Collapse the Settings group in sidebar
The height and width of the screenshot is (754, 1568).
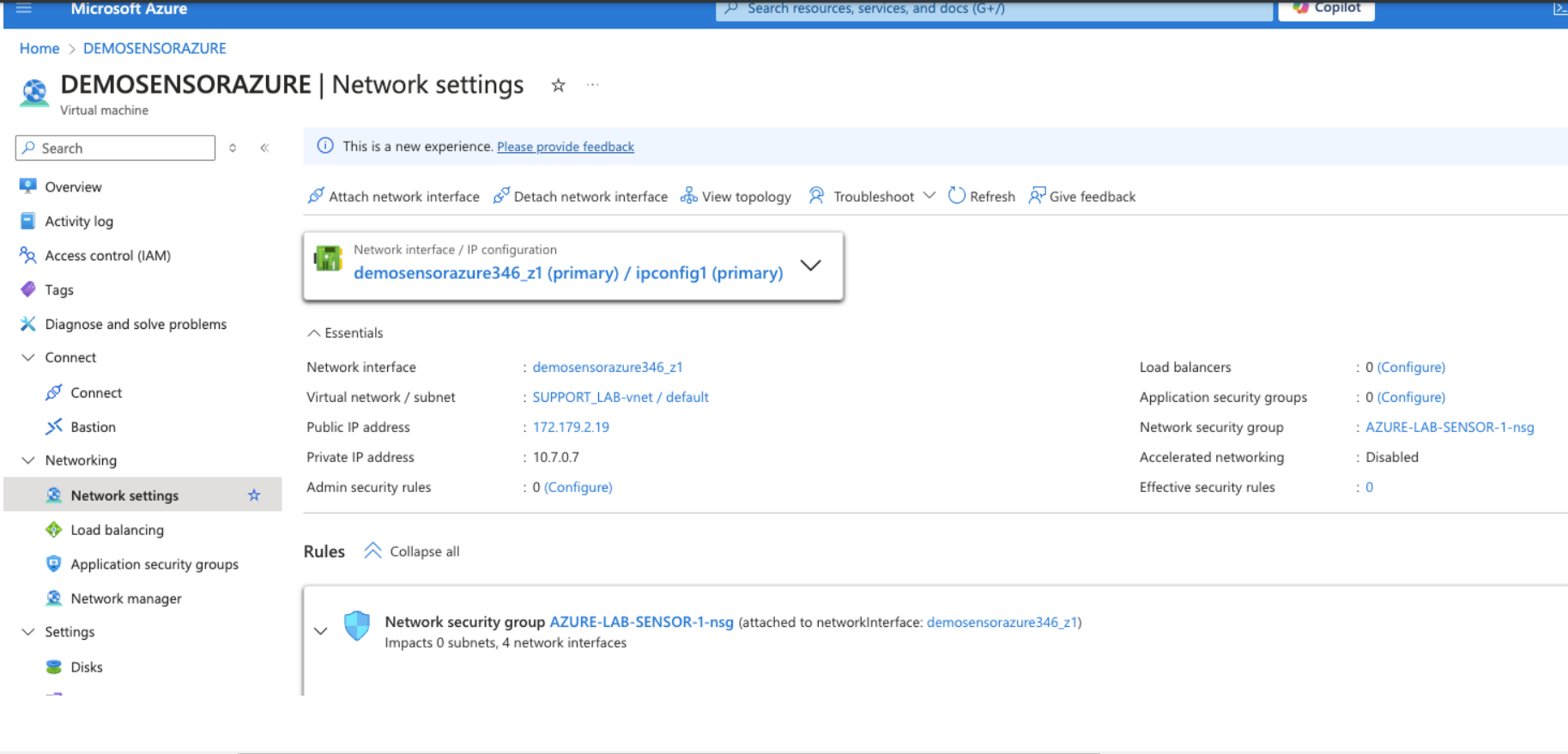(x=28, y=632)
